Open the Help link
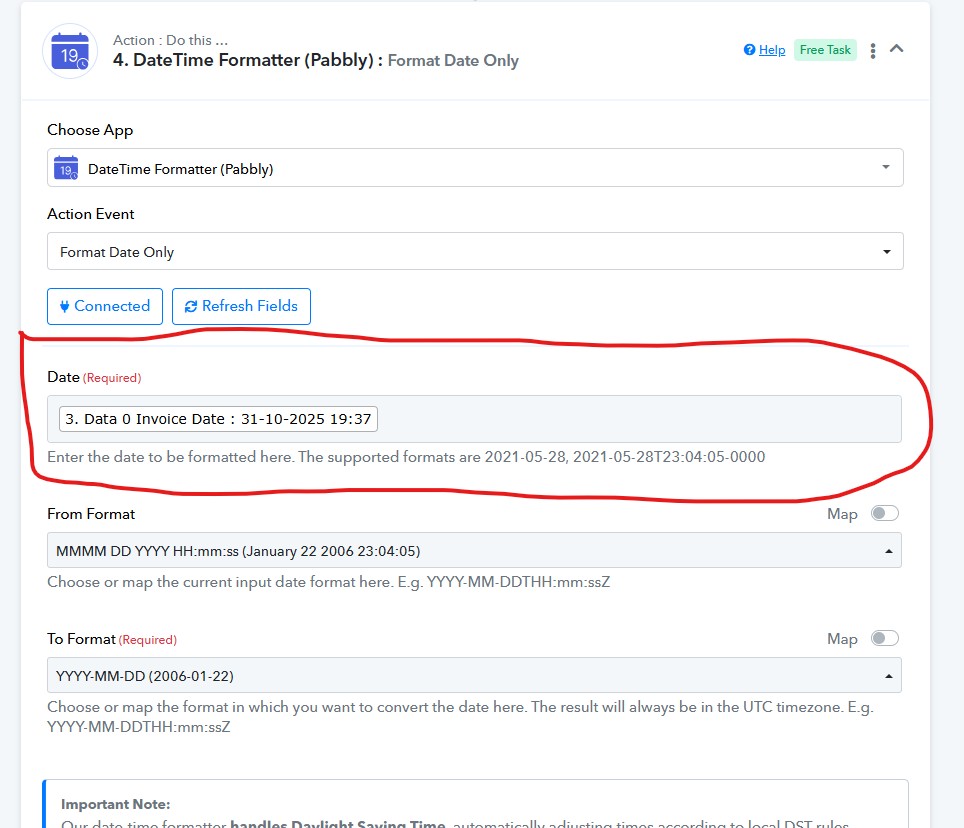This screenshot has height=828, width=964. (x=772, y=50)
